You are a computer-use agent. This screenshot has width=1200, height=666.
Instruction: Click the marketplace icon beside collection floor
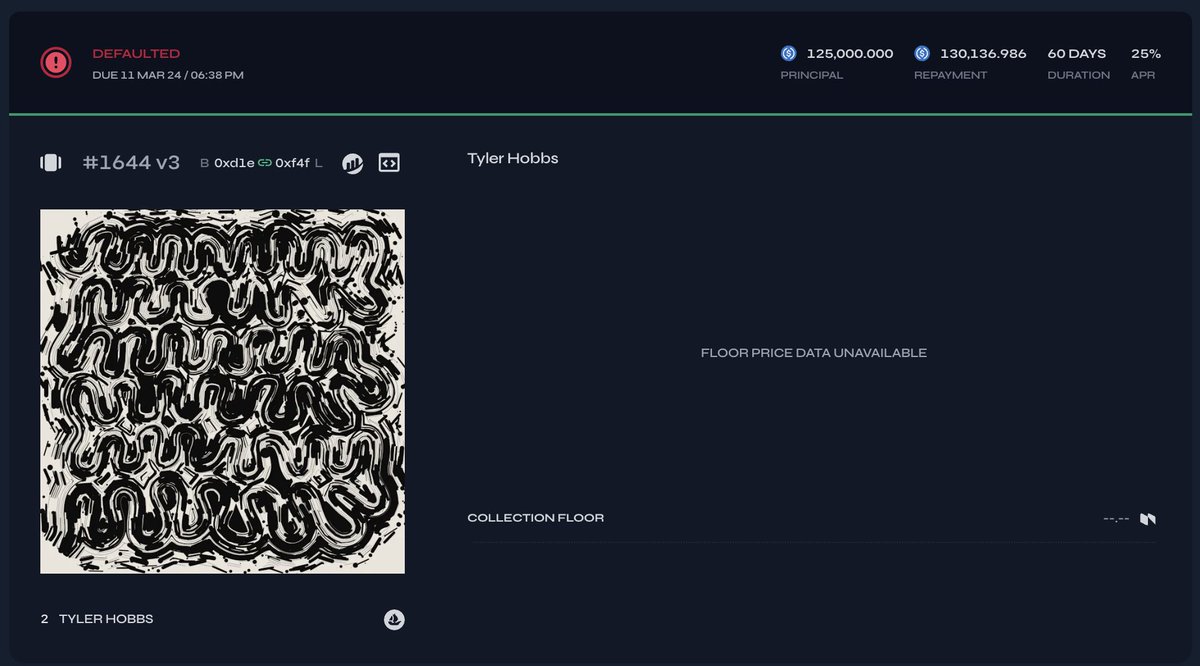(1148, 519)
